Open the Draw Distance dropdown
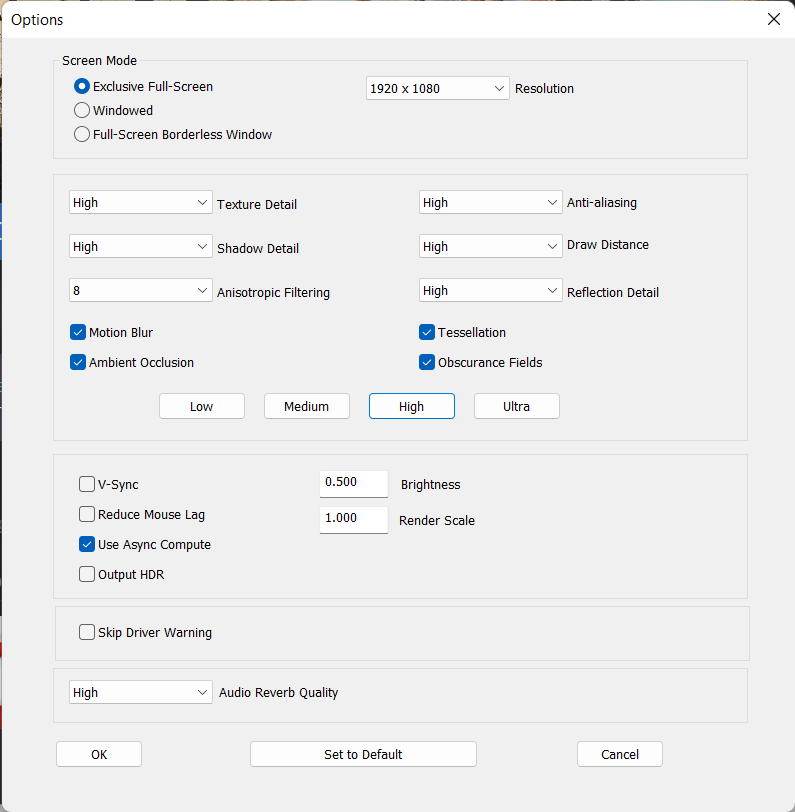The height and width of the screenshot is (812, 795). [490, 246]
